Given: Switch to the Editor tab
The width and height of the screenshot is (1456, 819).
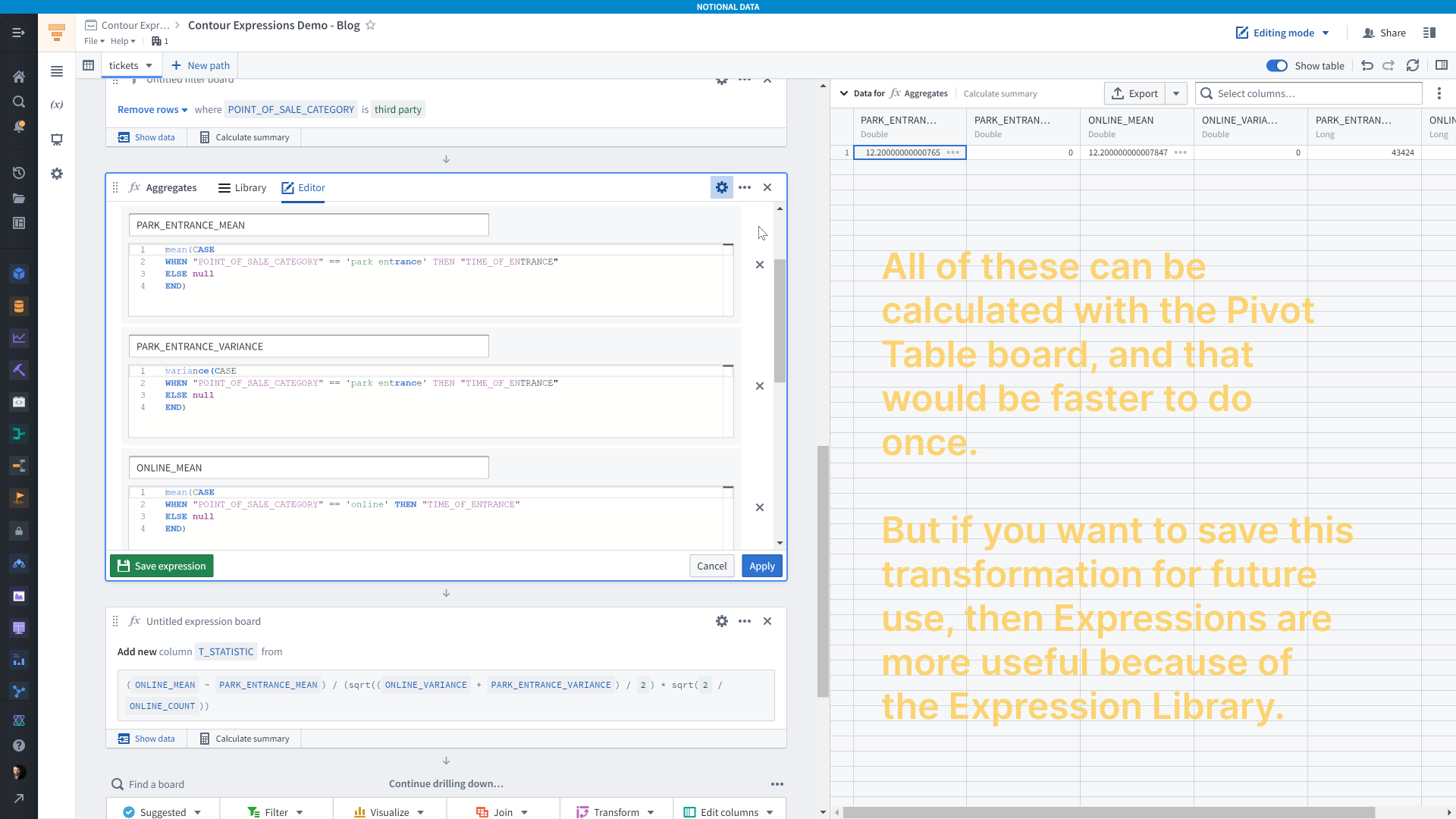Looking at the screenshot, I should pos(303,187).
